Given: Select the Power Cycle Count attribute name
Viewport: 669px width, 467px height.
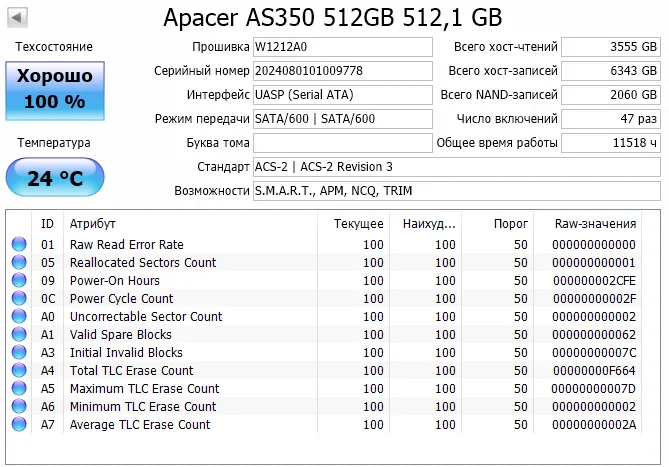Looking at the screenshot, I should tap(122, 299).
